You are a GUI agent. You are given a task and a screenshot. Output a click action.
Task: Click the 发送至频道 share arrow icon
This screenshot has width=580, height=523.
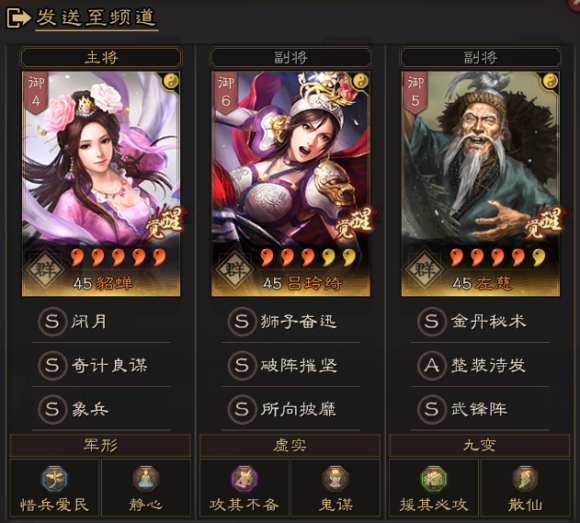click(x=18, y=17)
